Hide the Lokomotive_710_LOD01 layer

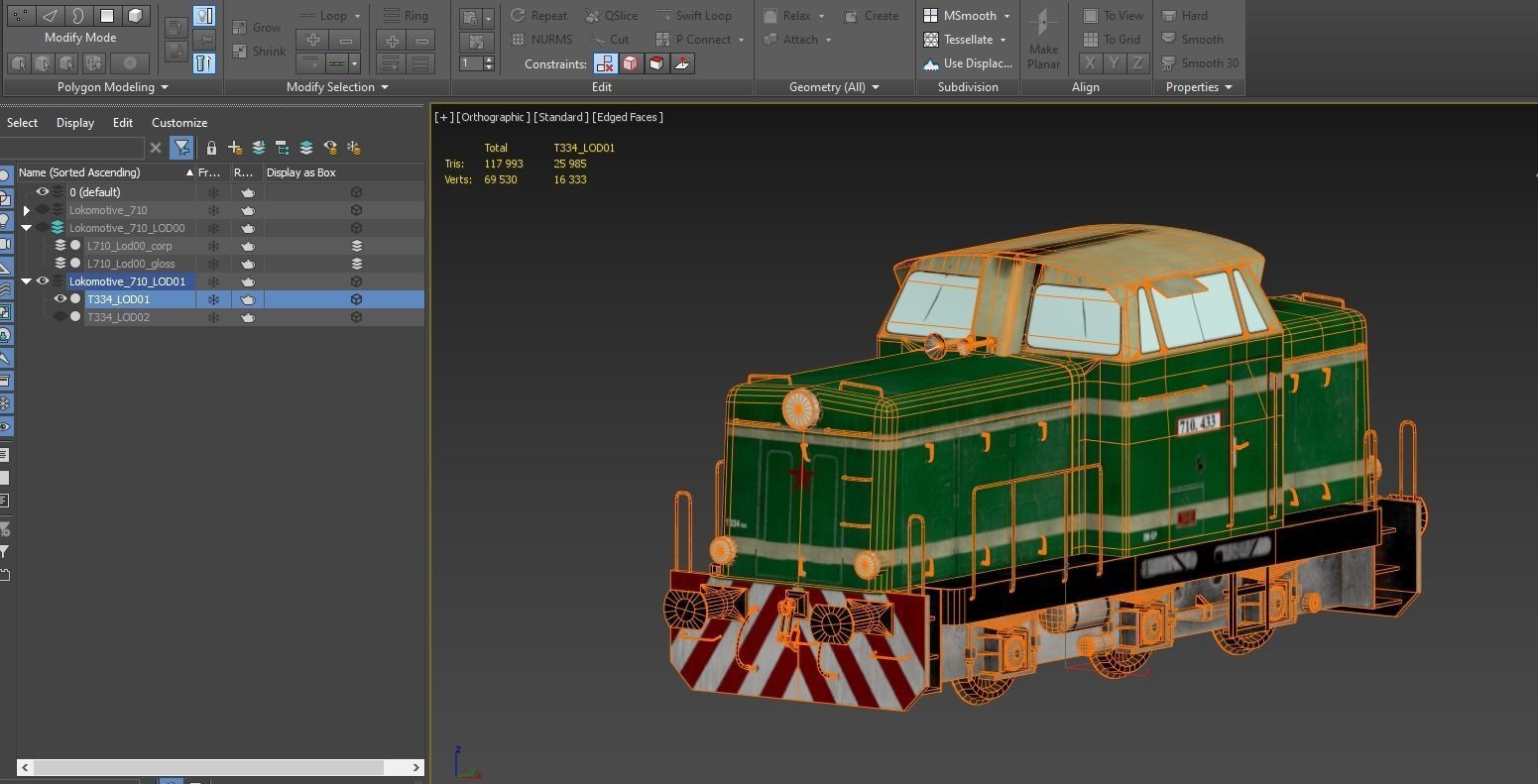point(43,281)
